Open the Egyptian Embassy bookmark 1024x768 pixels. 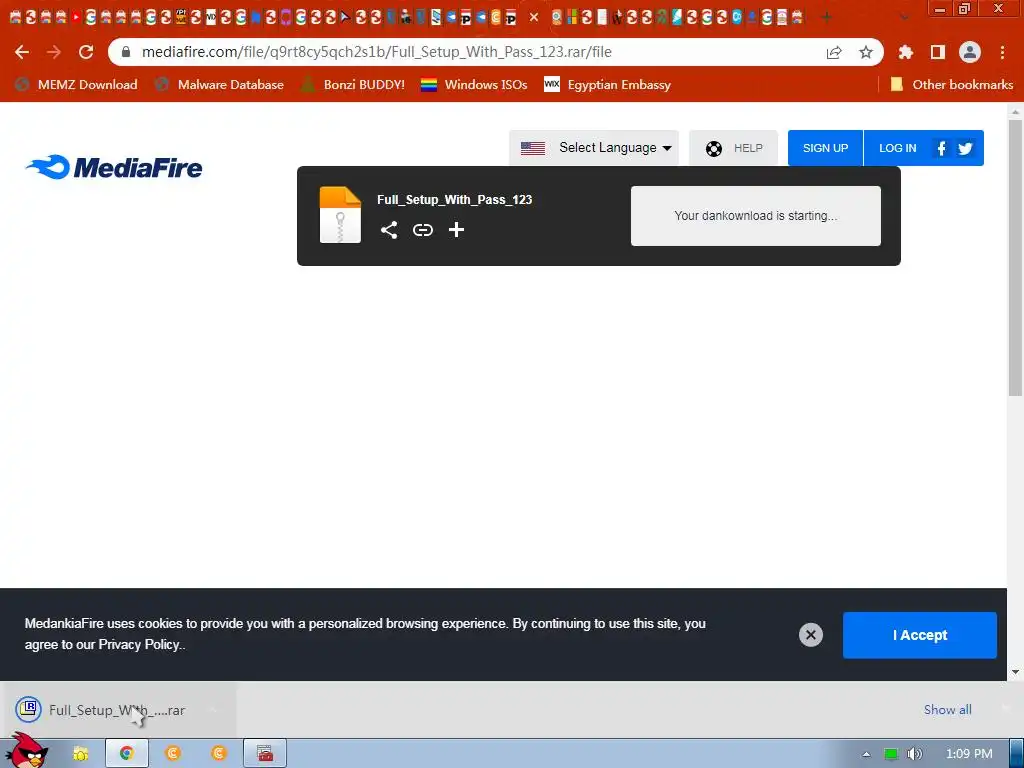(607, 85)
